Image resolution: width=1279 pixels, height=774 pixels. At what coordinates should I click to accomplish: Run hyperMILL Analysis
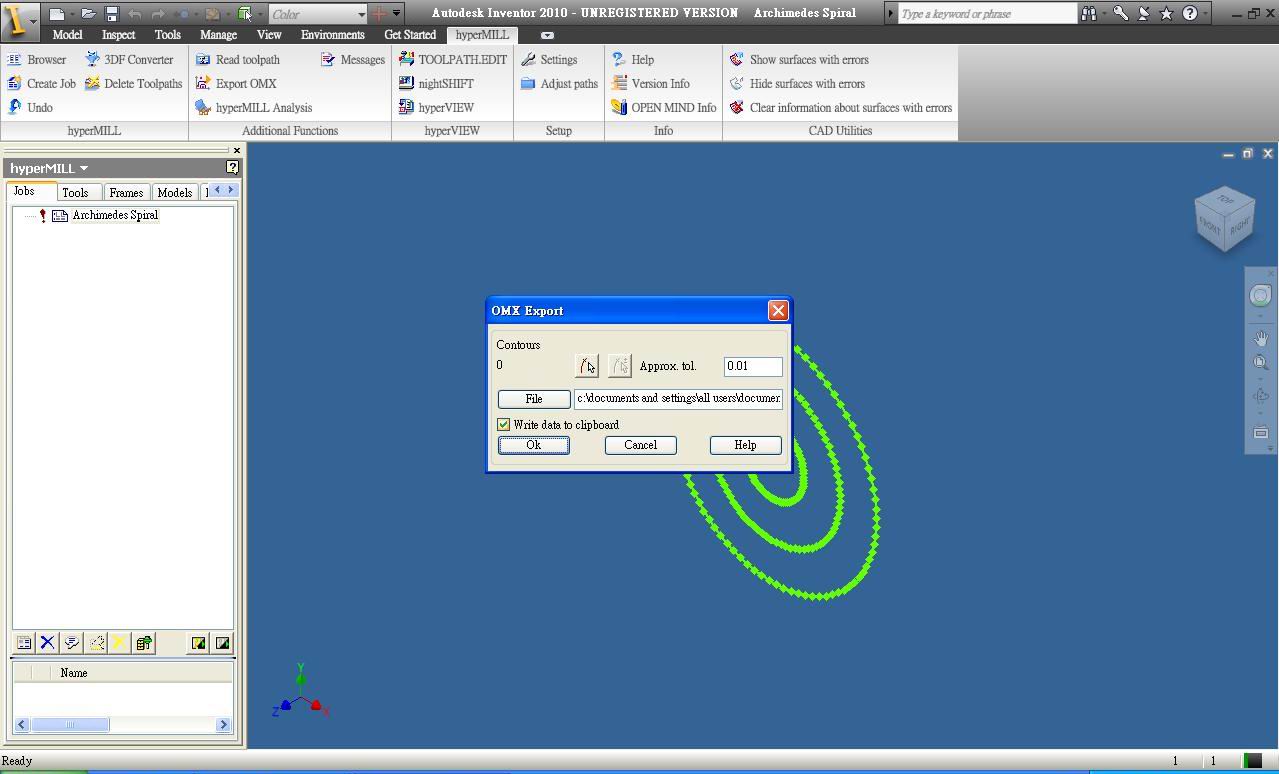pos(254,108)
